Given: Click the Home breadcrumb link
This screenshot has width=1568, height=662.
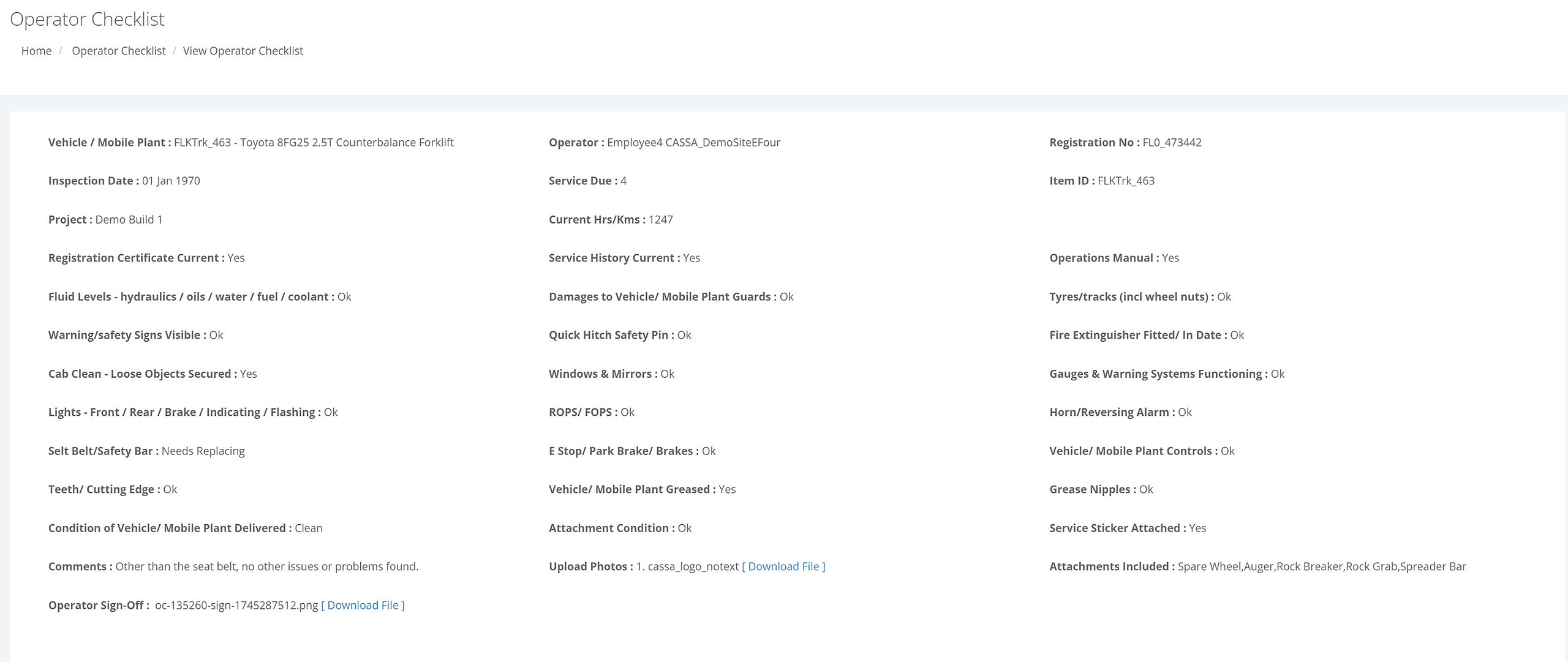Looking at the screenshot, I should click(x=36, y=51).
